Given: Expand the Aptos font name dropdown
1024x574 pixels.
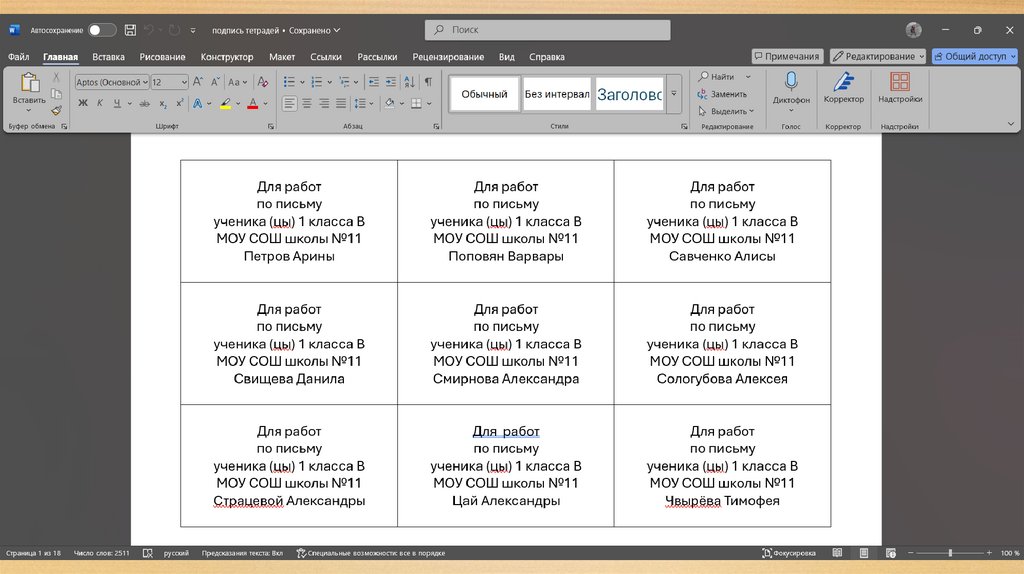Looking at the screenshot, I should click(145, 82).
